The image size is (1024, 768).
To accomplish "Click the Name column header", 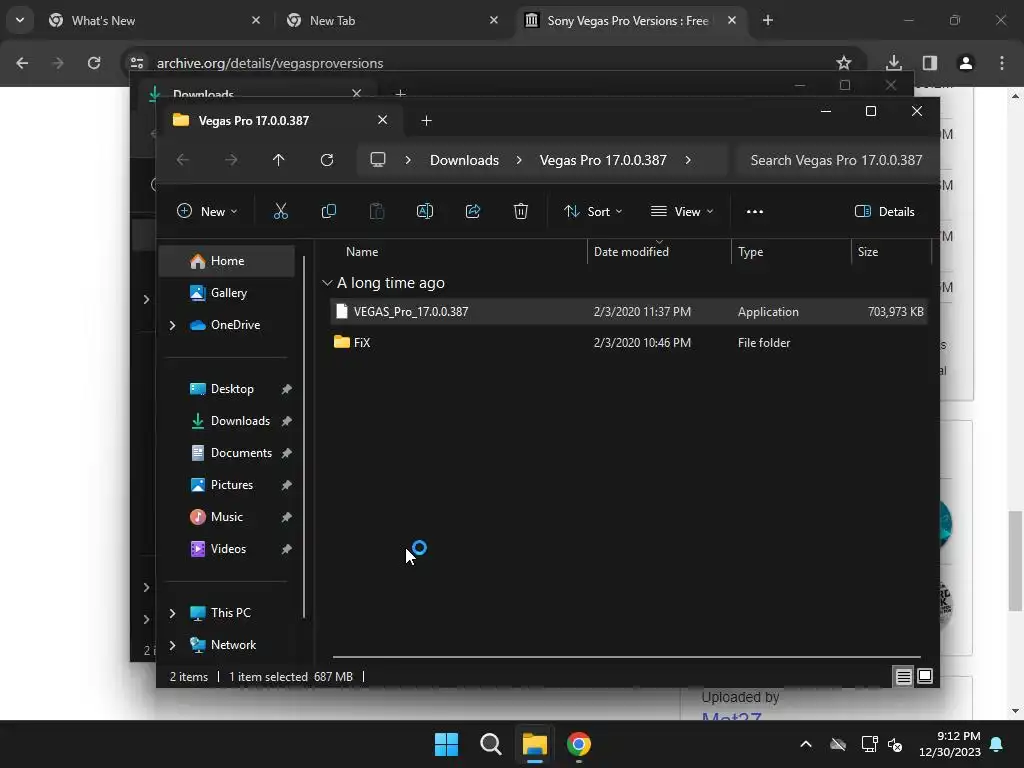I will pos(362,251).
